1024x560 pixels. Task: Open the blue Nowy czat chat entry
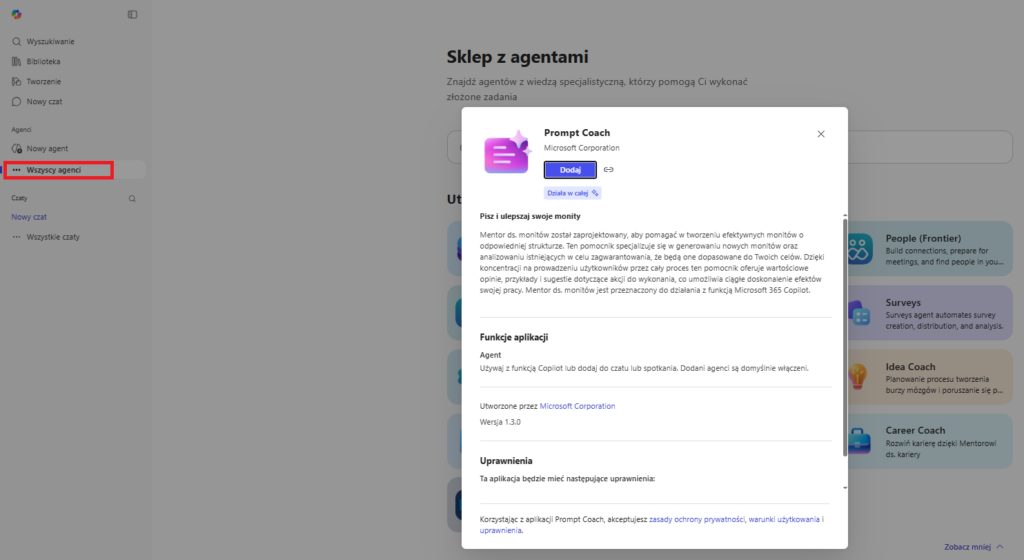(x=29, y=217)
